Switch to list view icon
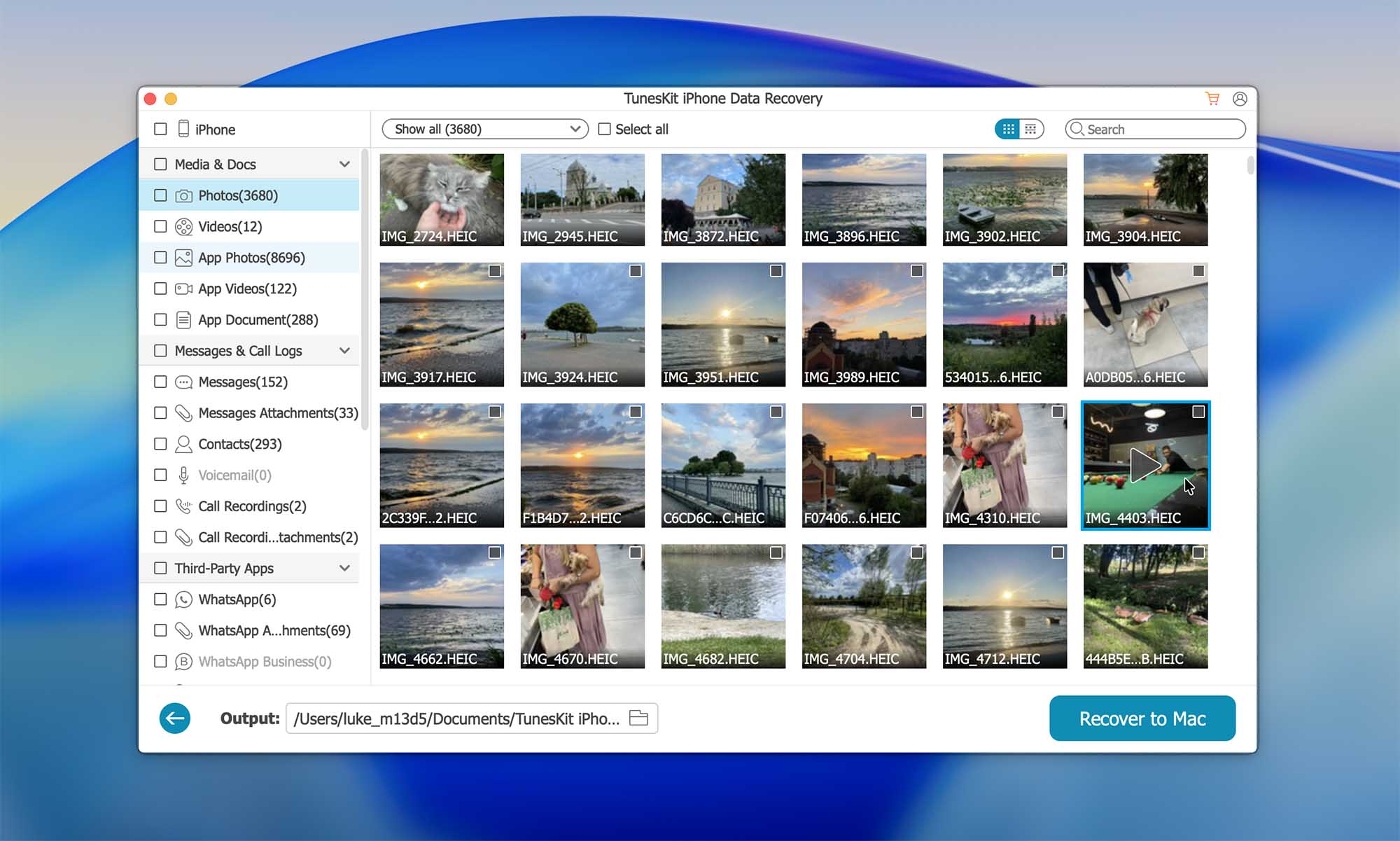1400x841 pixels. [1030, 129]
